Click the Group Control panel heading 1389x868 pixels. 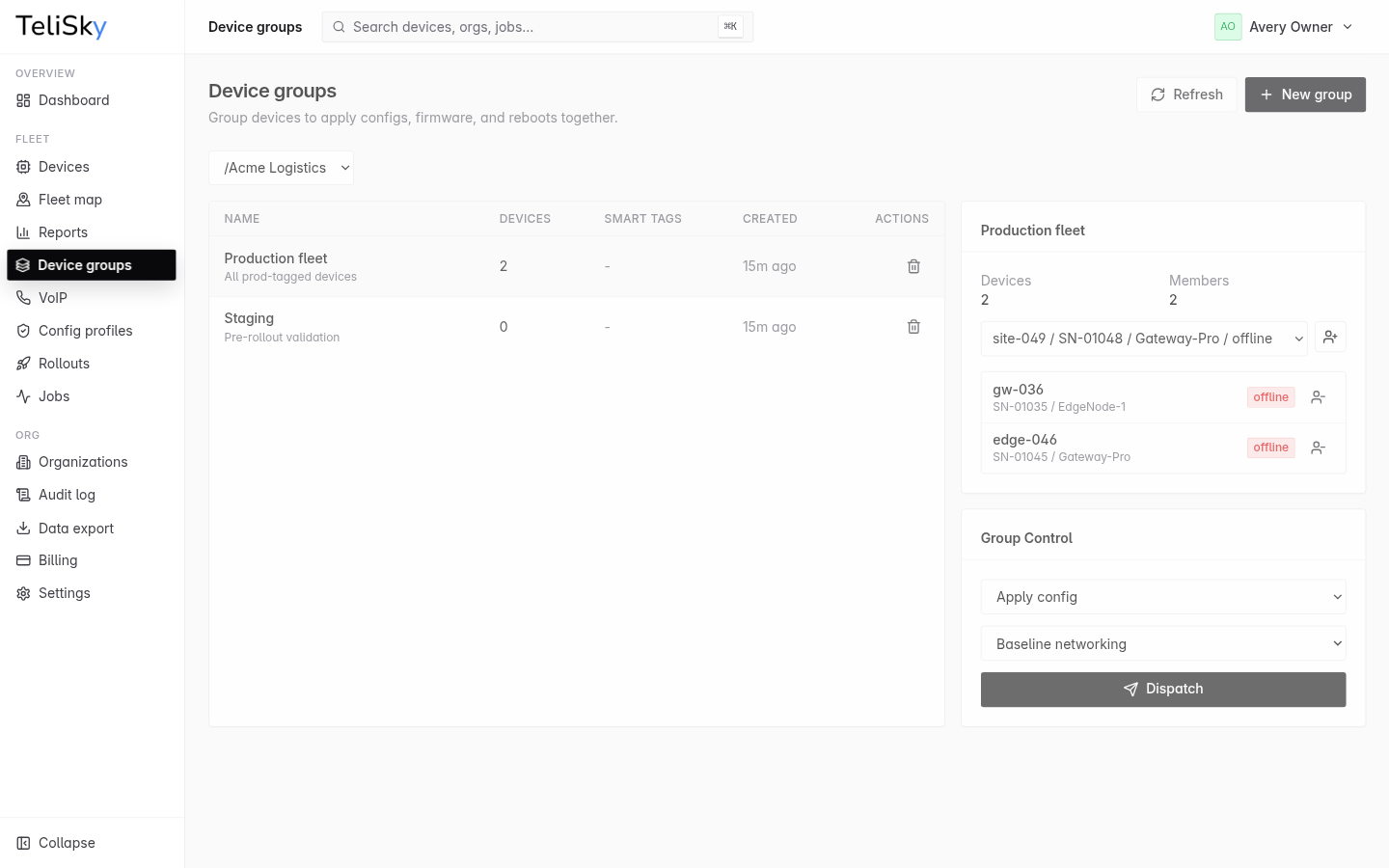[x=1026, y=538]
